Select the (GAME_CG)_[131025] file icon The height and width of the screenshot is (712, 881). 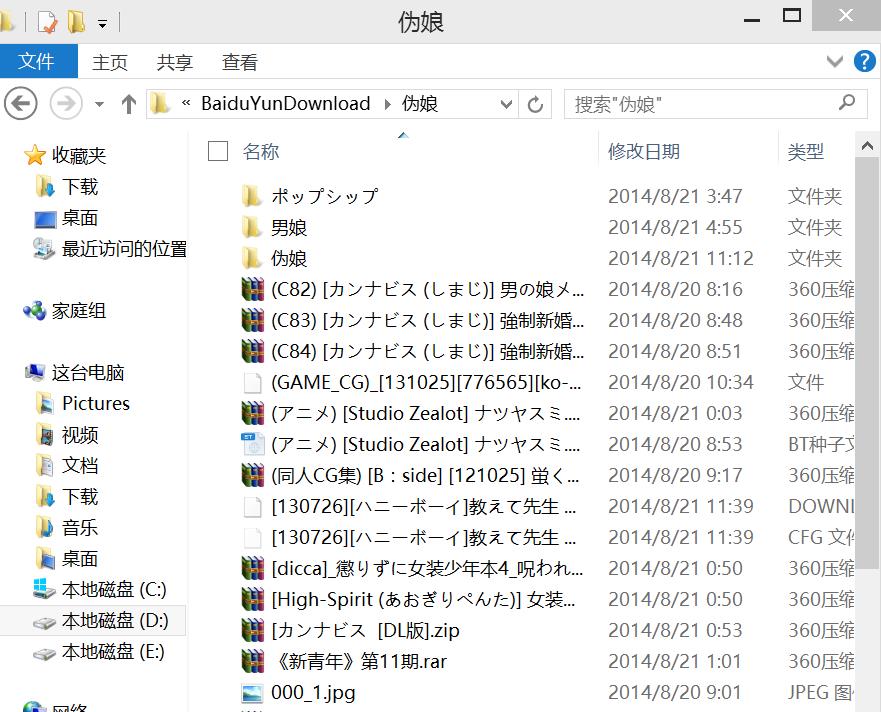252,383
